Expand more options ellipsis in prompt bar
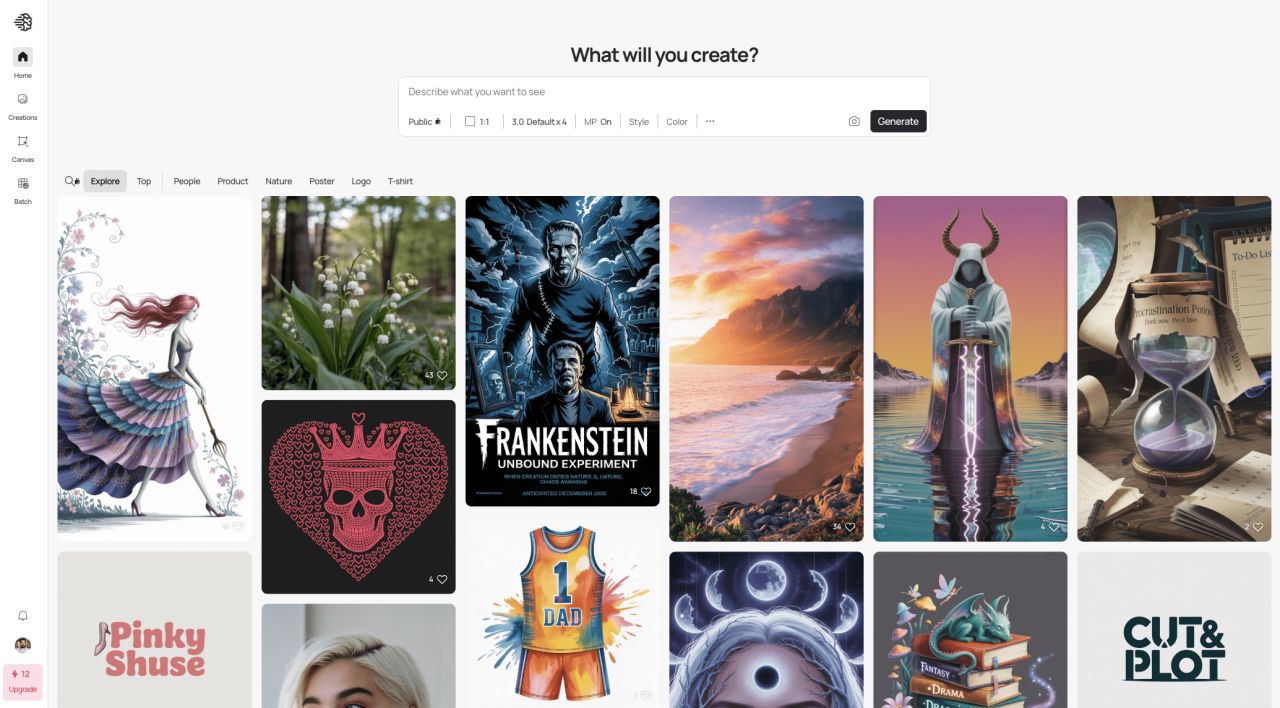This screenshot has height=708, width=1280. tap(710, 121)
